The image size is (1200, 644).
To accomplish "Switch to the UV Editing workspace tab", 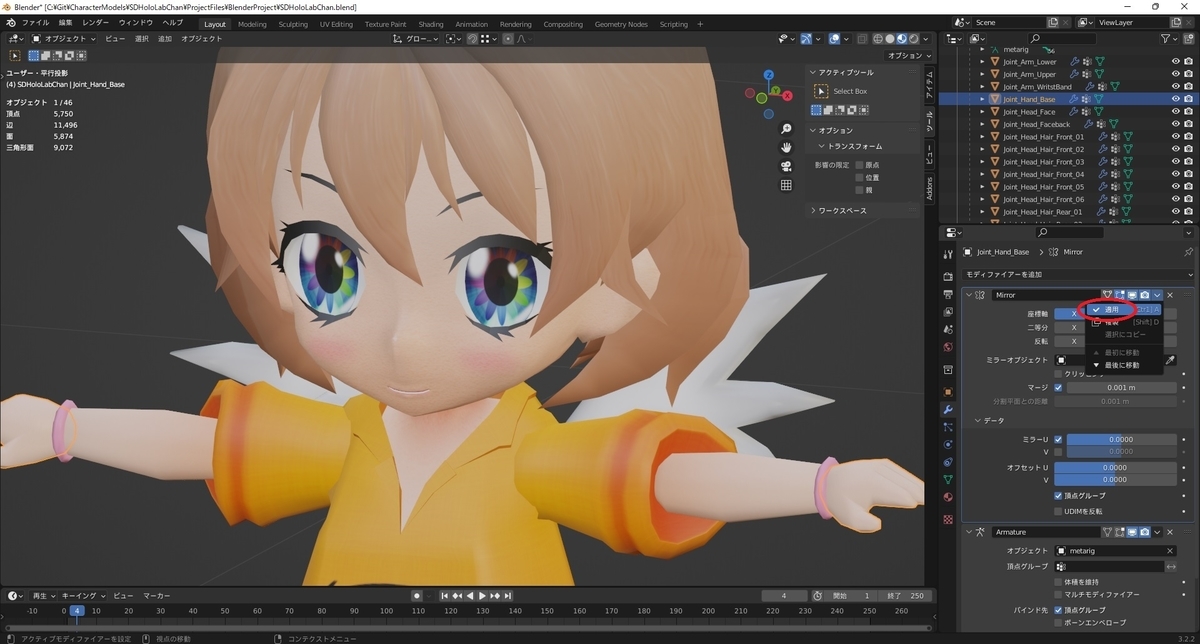I will (x=335, y=24).
